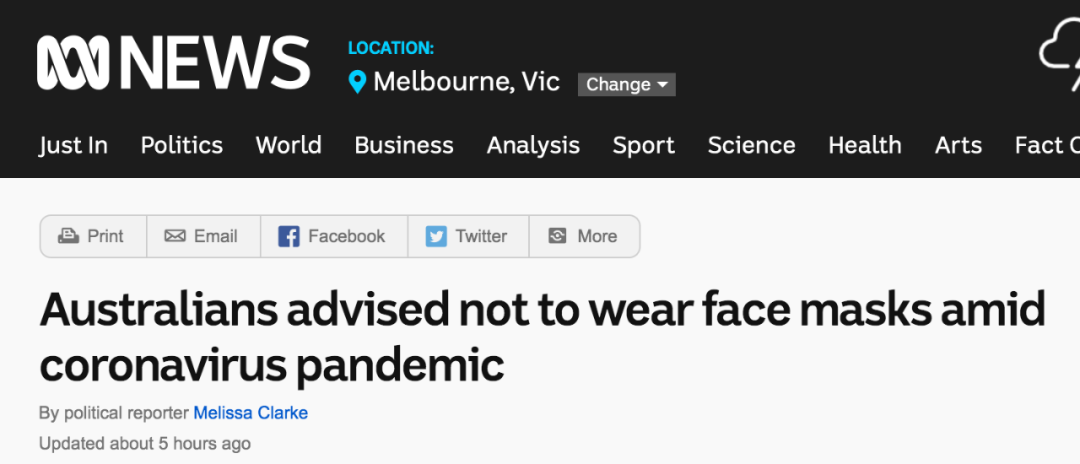
Task: Select World in the navigation bar
Action: [x=289, y=145]
